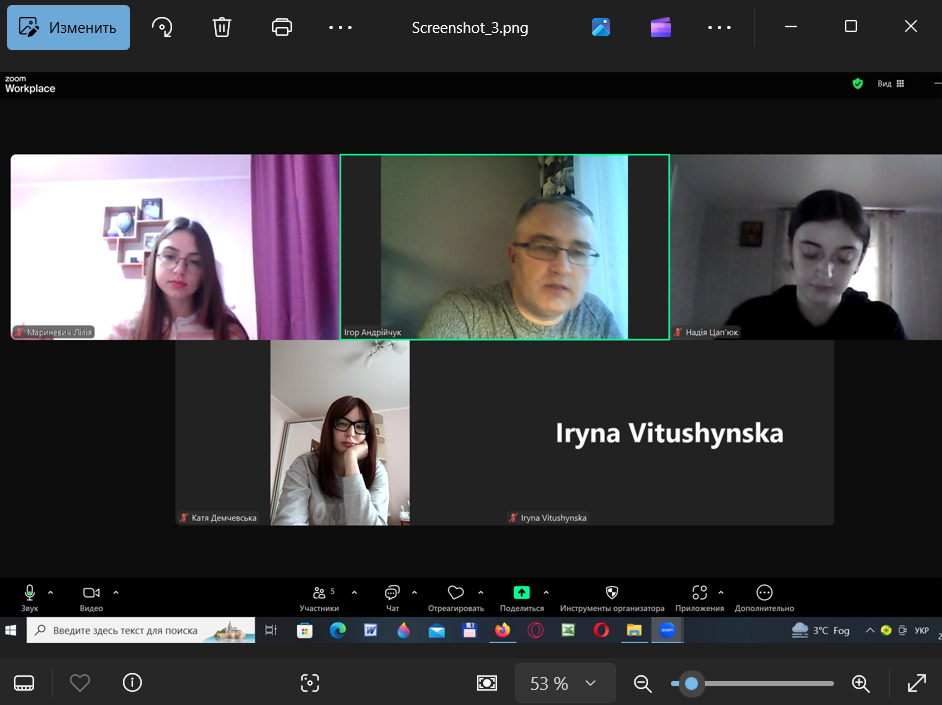
Task: Toggle the filmstrip view icon
Action: 25,683
